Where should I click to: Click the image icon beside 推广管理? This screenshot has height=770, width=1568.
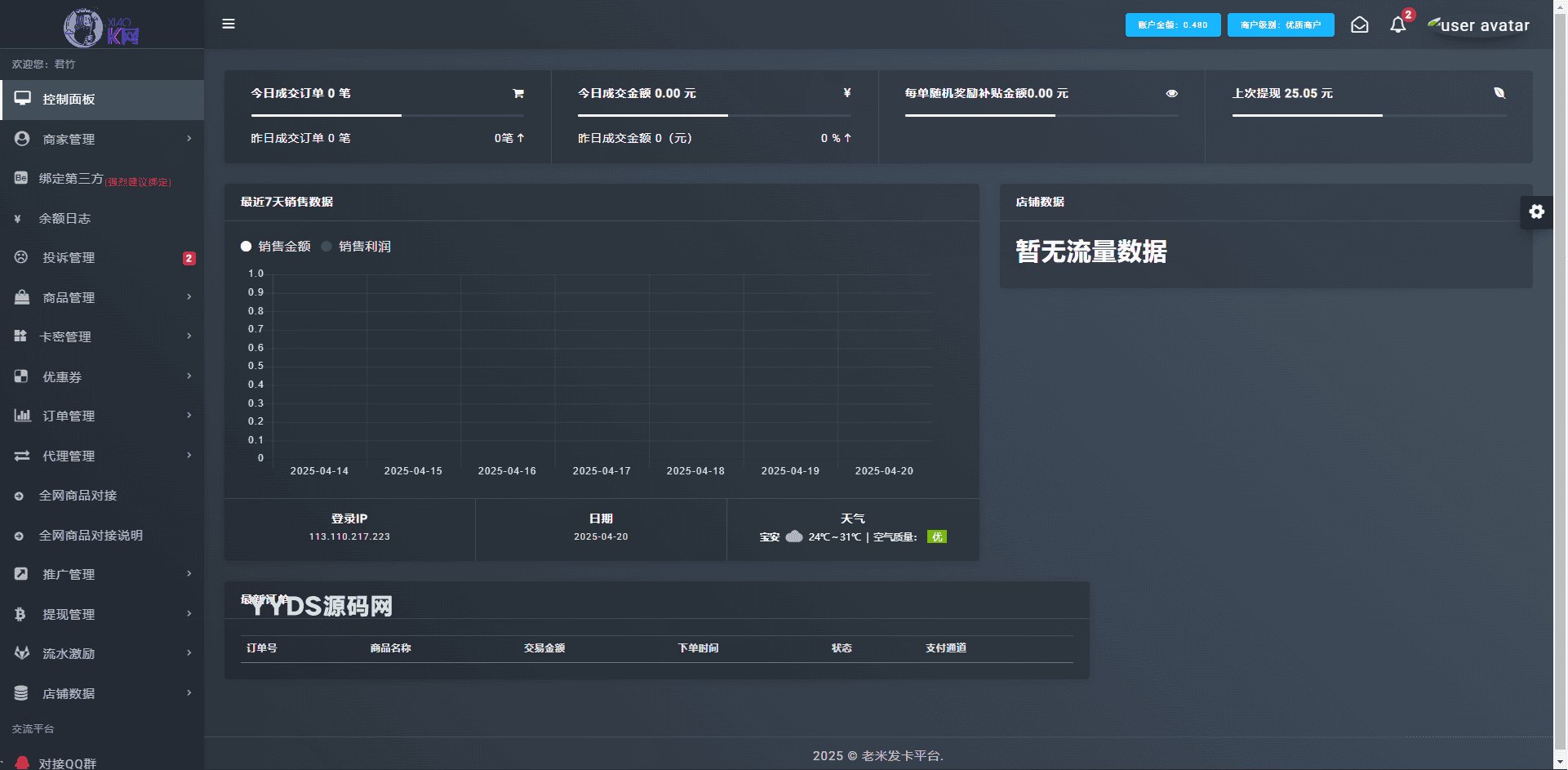[21, 574]
